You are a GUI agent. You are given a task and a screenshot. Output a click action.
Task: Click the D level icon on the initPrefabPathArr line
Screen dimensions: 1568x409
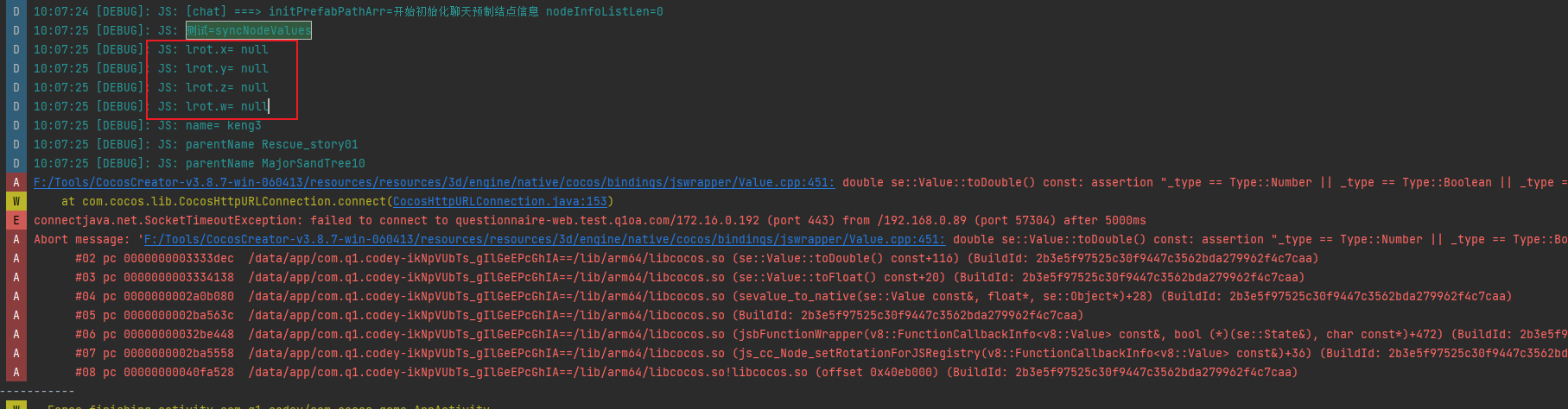click(16, 11)
